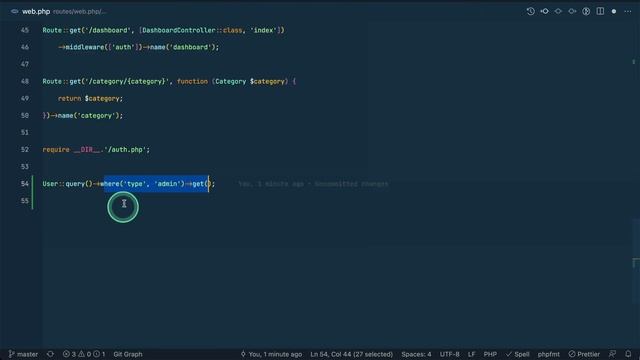
Task: Click 'require' keyword on line 52
Action: tap(56, 150)
